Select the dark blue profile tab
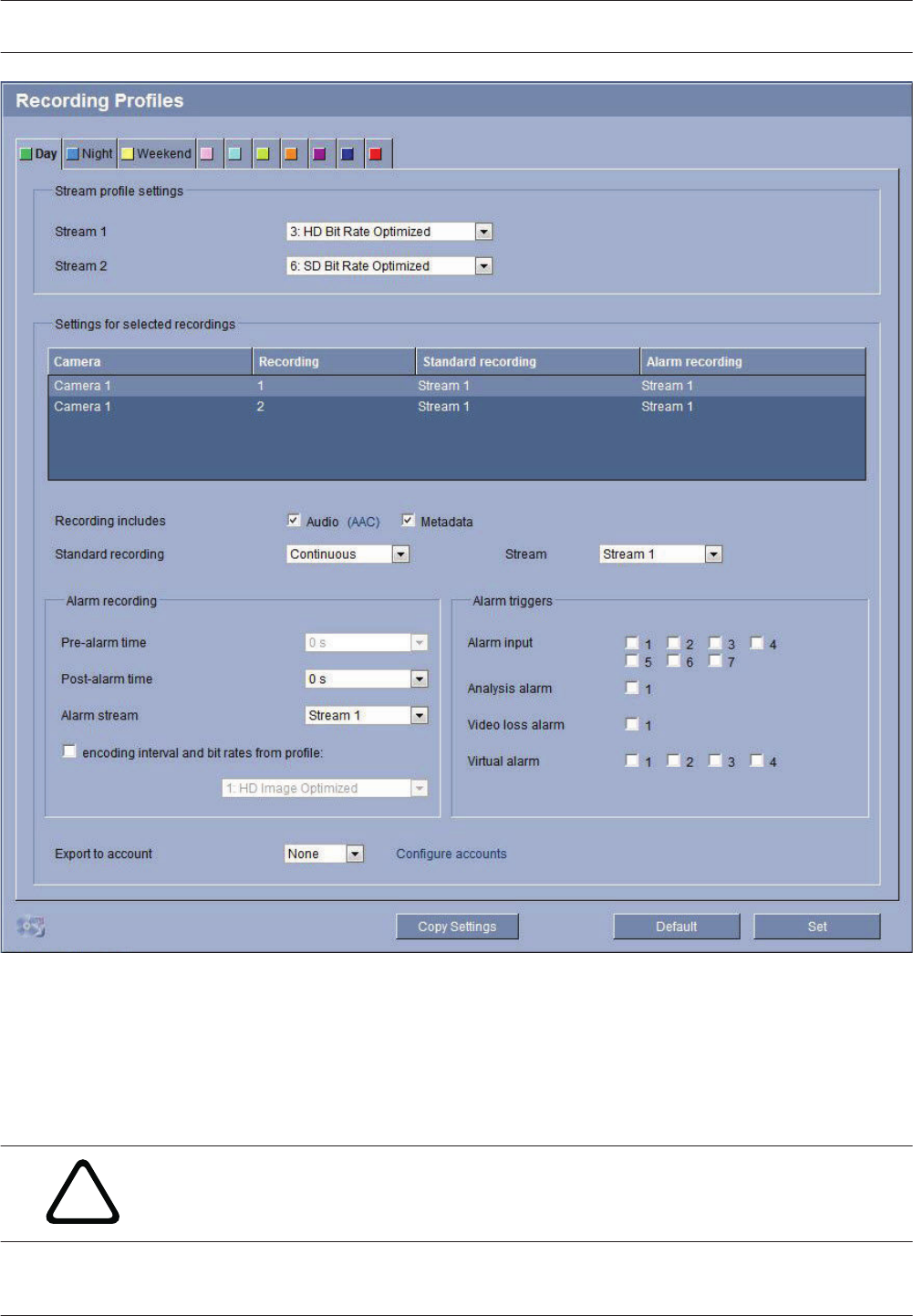The height and width of the screenshot is (1316, 913). (x=348, y=154)
